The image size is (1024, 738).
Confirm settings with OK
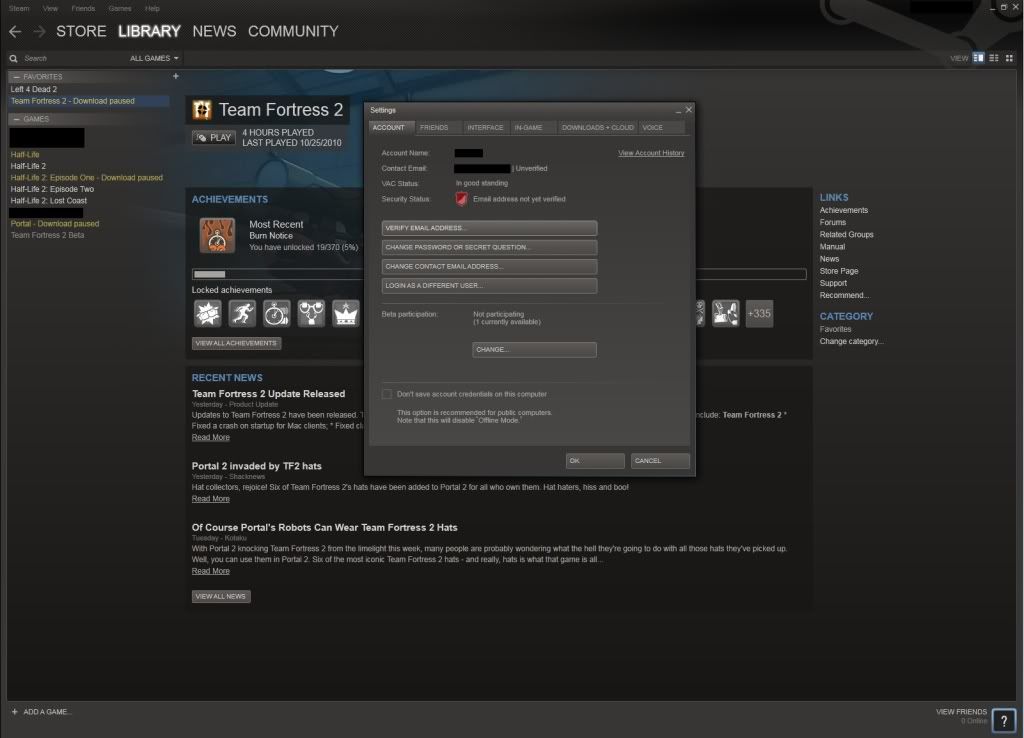point(595,461)
